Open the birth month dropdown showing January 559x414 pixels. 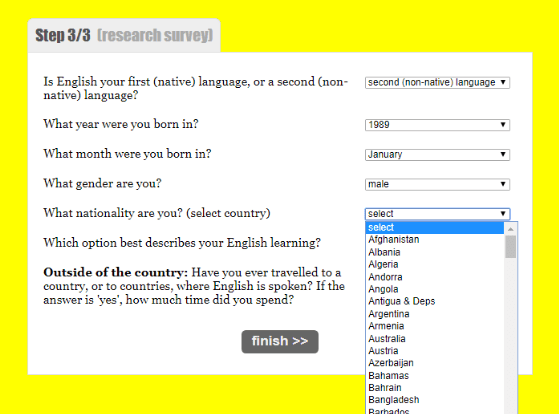[x=437, y=154]
